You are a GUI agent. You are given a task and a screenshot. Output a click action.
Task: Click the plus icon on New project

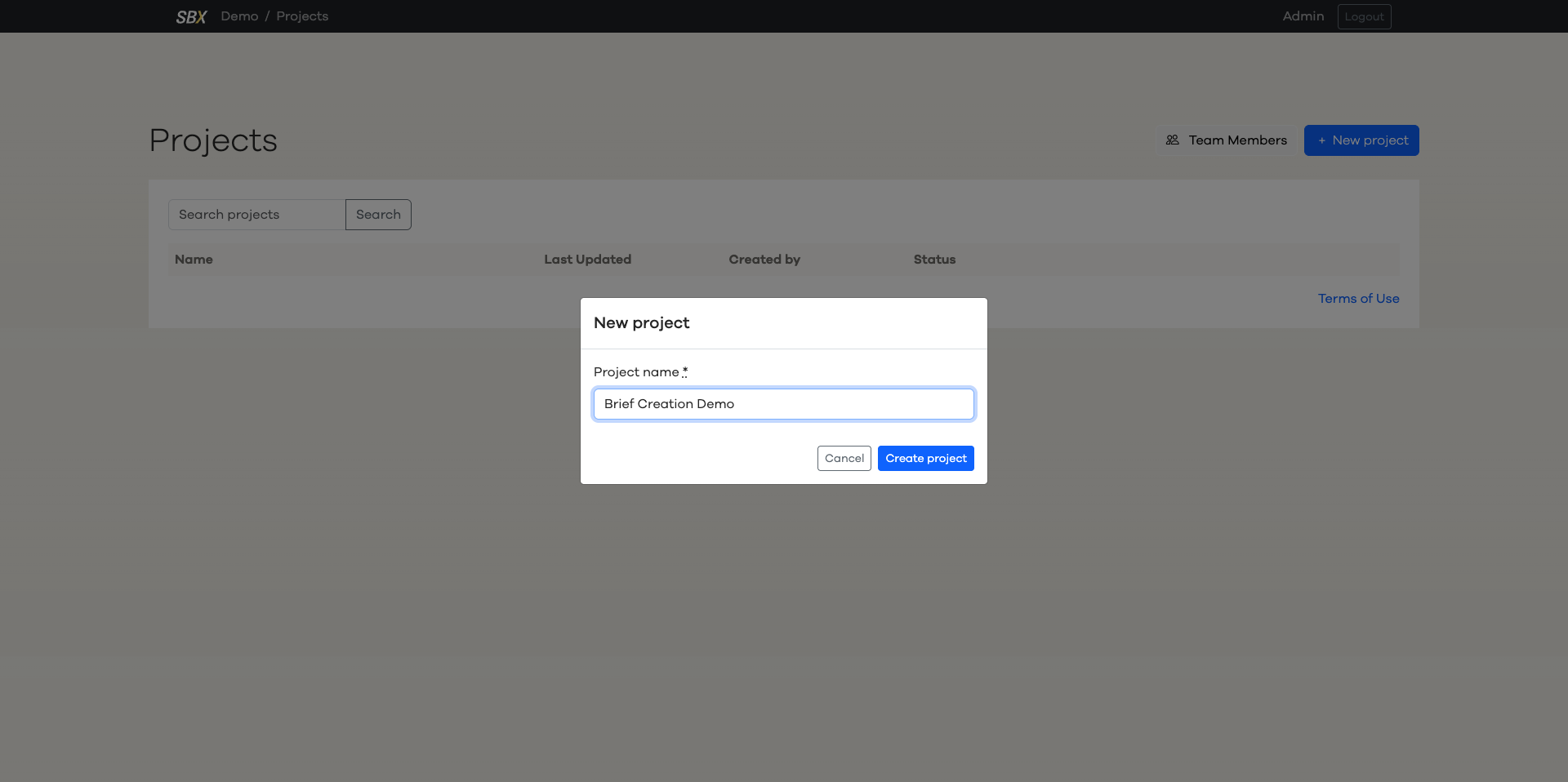(1321, 140)
